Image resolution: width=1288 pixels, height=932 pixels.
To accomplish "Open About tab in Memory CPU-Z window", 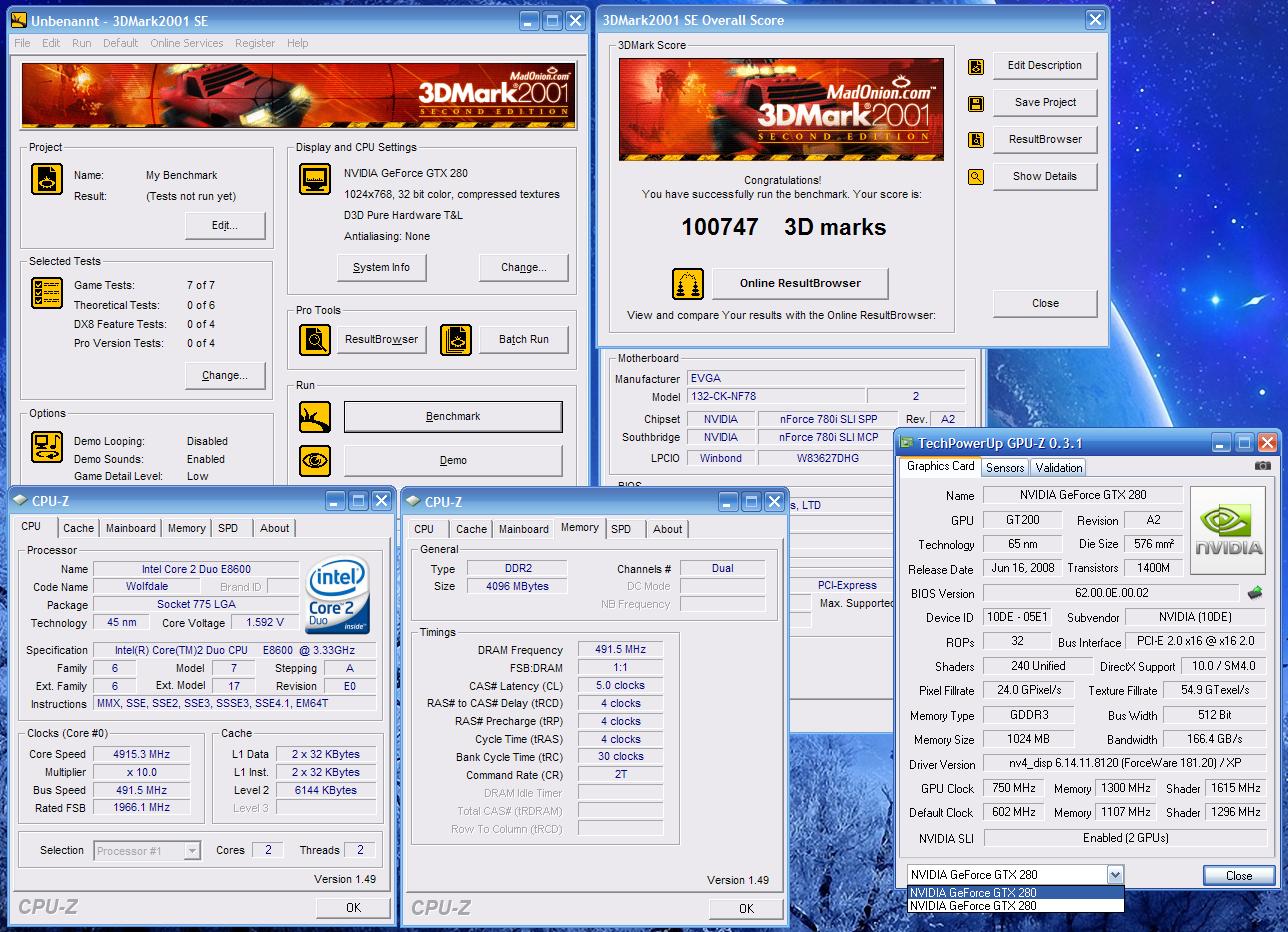I will pos(668,529).
